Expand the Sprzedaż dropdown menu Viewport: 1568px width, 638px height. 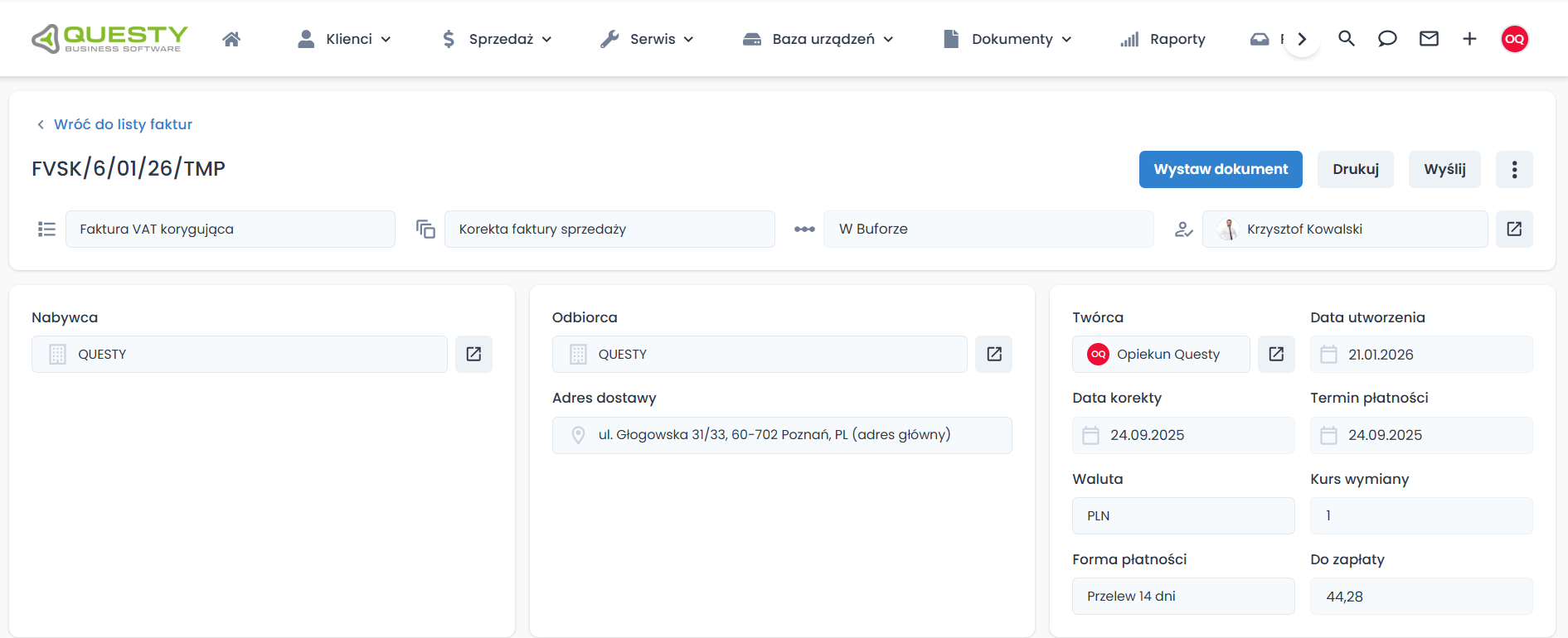pos(497,39)
